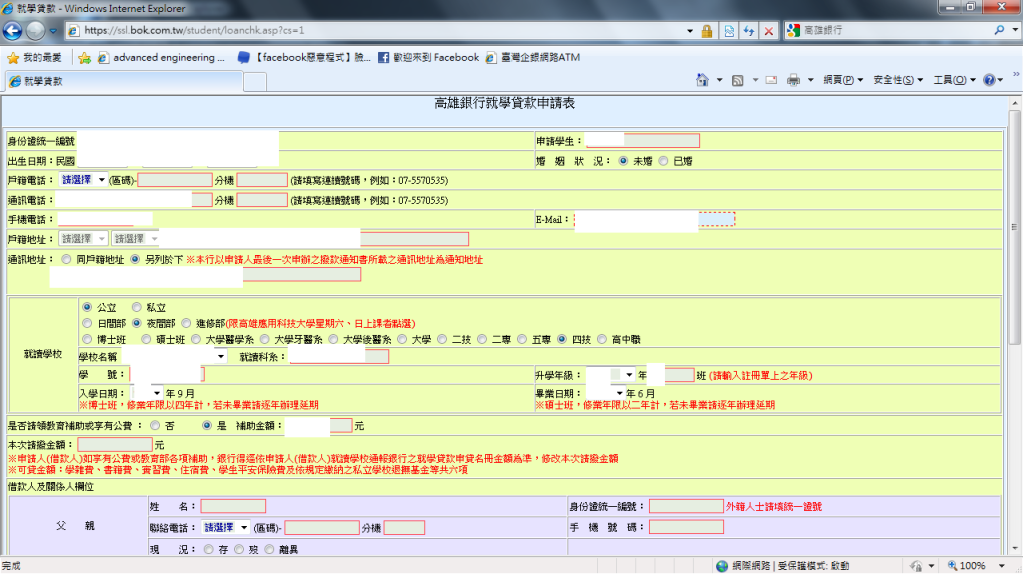Select 私立 school type radio
The image size is (1023, 574).
[136, 307]
